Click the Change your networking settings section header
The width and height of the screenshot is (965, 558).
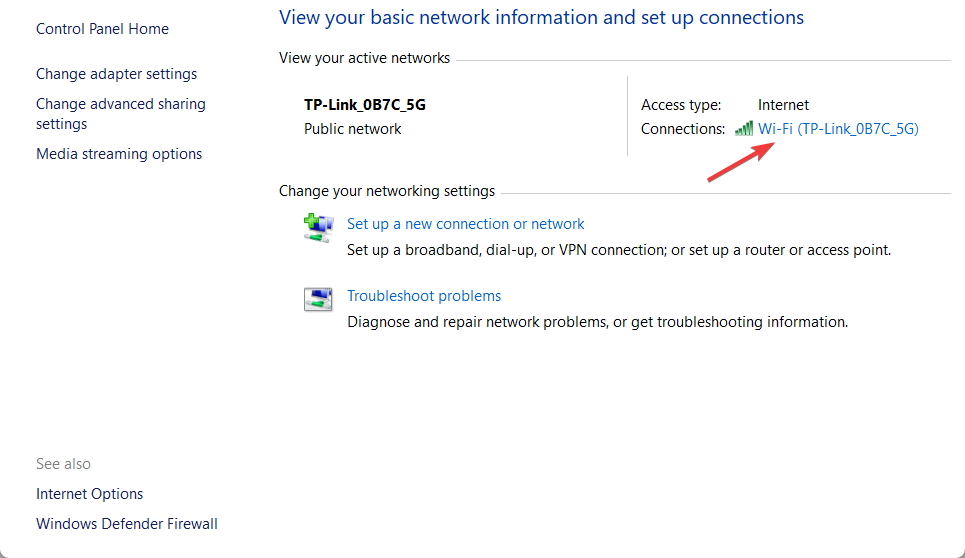point(386,191)
